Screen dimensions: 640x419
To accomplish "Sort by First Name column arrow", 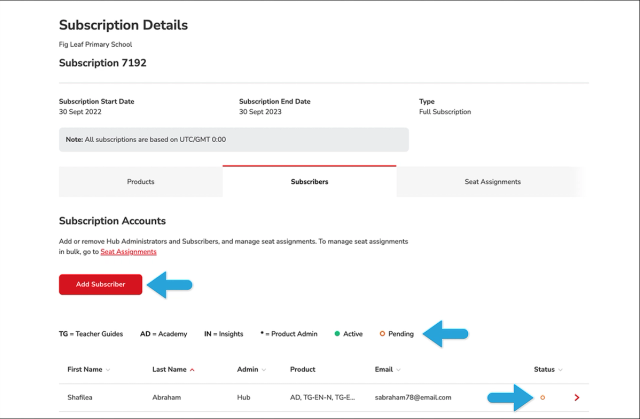I will click(108, 370).
